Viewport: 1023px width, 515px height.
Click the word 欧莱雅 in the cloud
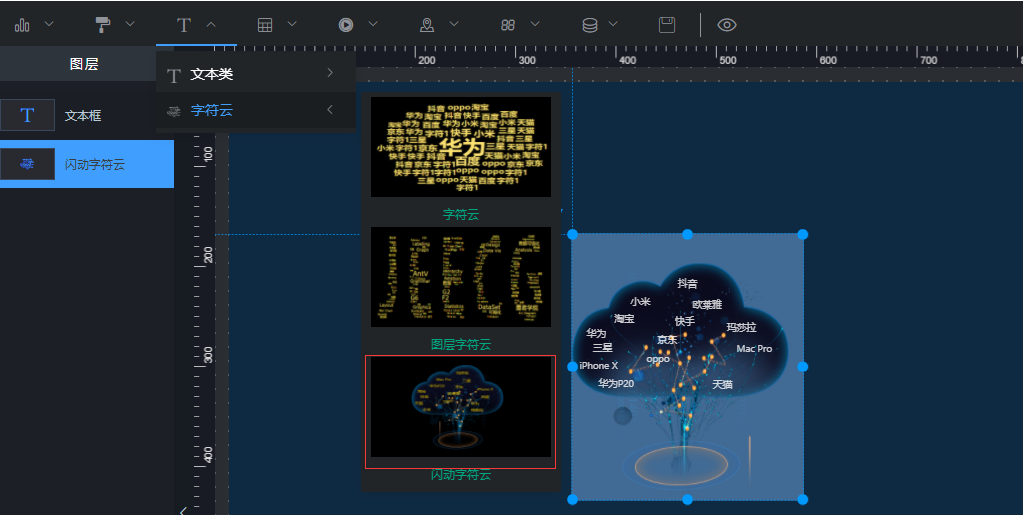tap(707, 304)
